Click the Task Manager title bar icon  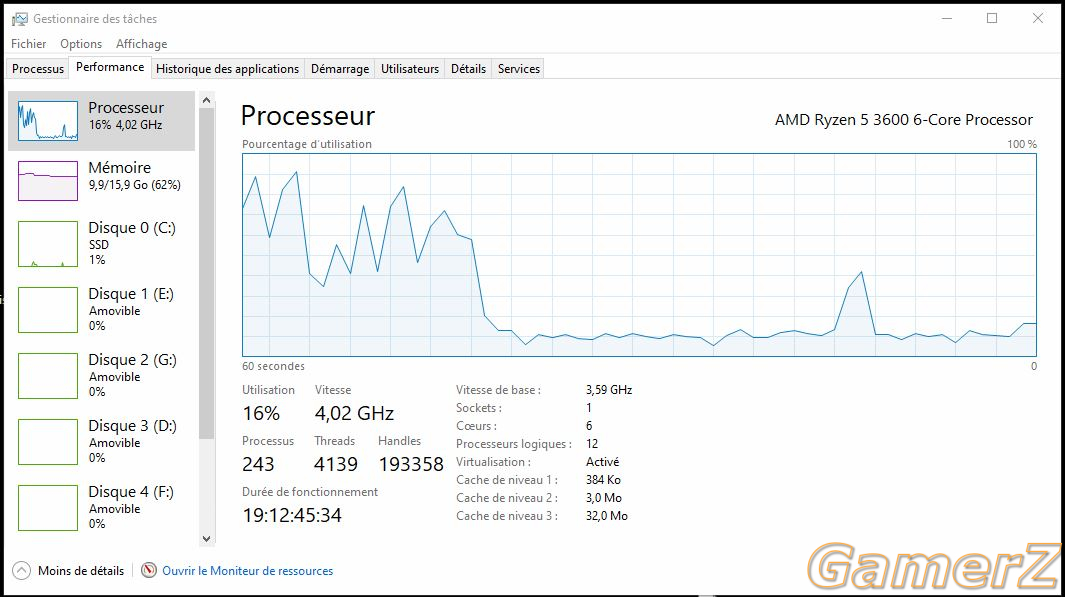pos(20,19)
